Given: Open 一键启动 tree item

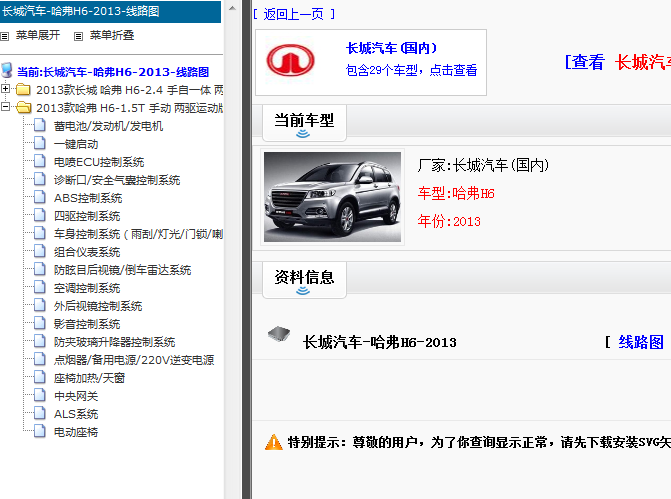Looking at the screenshot, I should click(x=76, y=144).
